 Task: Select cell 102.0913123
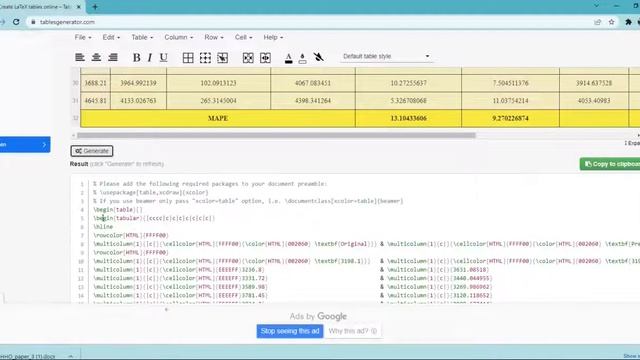point(218,83)
